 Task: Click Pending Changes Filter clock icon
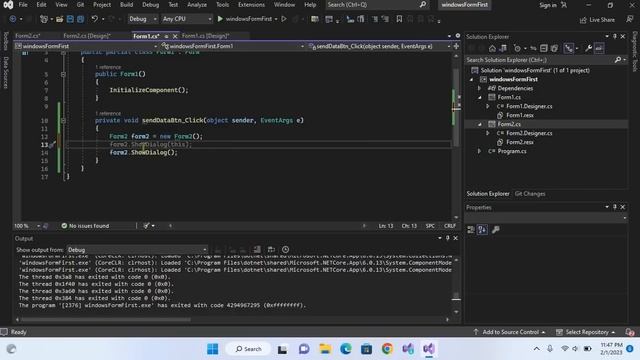517,49
